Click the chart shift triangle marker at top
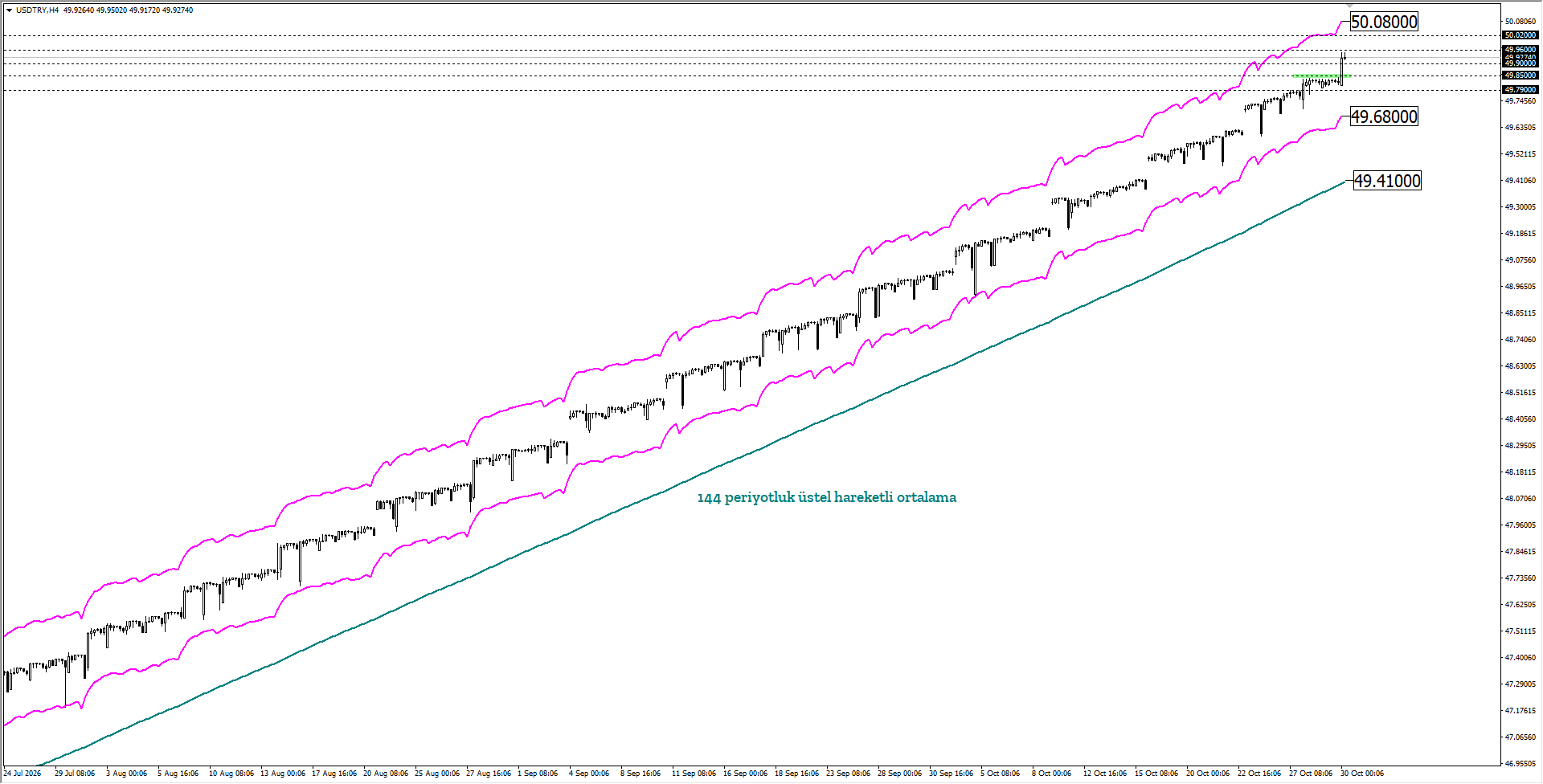 tap(1349, 6)
